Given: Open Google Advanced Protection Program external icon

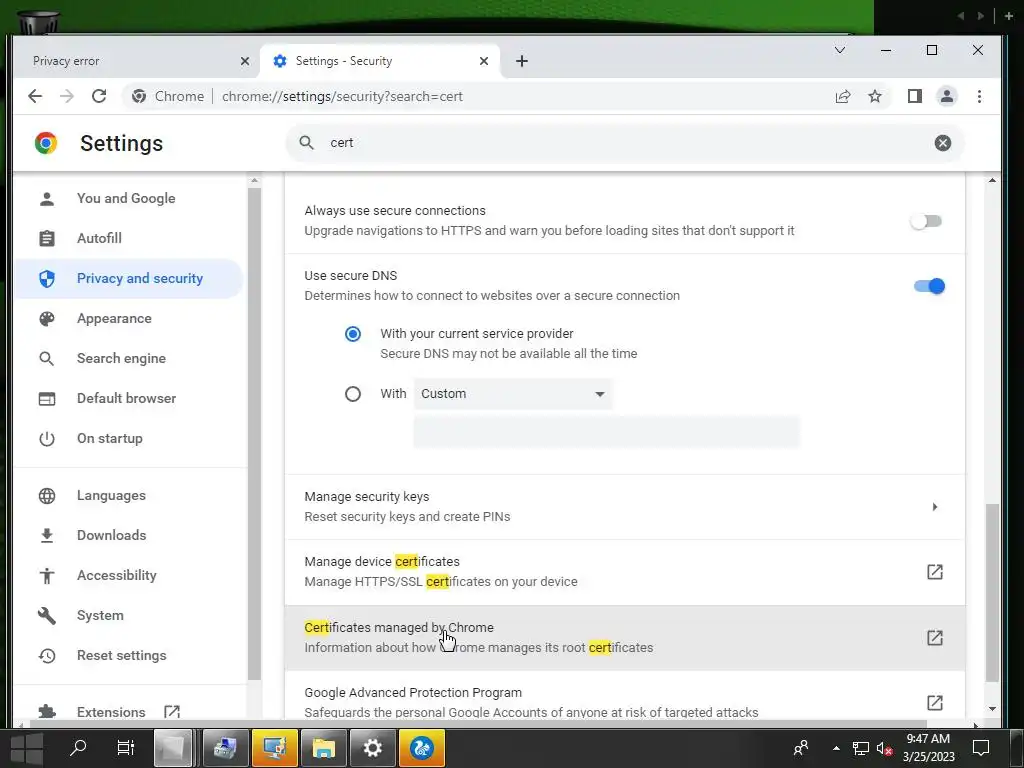Looking at the screenshot, I should click(935, 703).
